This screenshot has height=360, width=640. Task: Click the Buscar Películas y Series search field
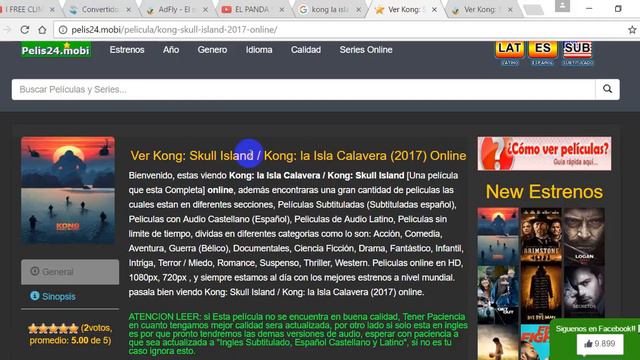tap(303, 89)
